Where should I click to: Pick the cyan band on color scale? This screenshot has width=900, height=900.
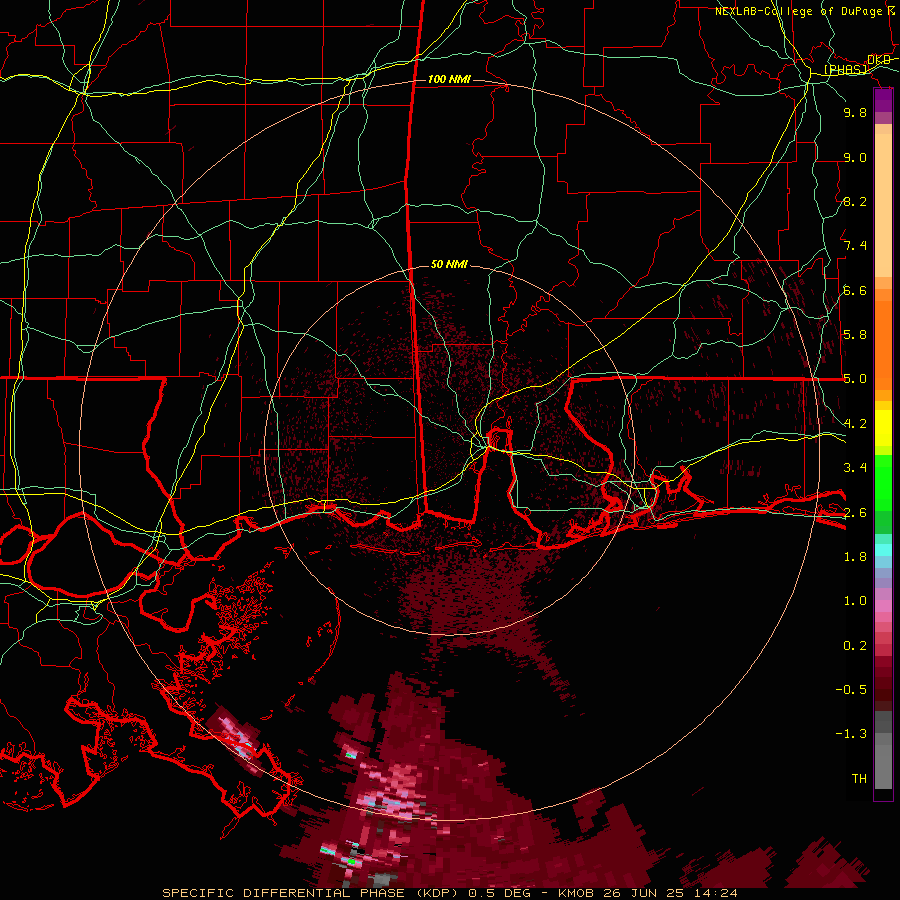click(883, 550)
